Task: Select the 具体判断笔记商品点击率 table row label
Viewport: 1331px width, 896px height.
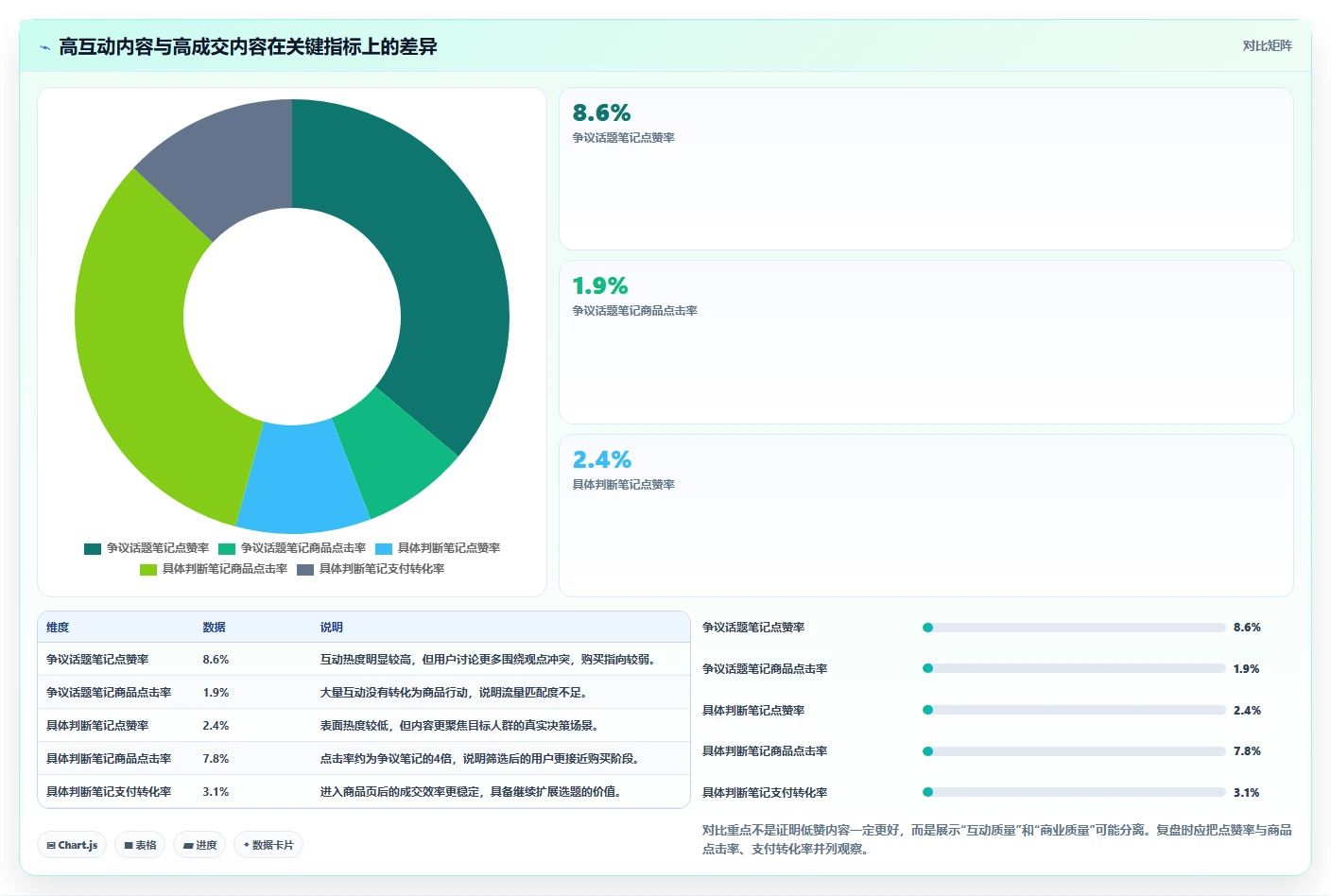Action: (109, 759)
